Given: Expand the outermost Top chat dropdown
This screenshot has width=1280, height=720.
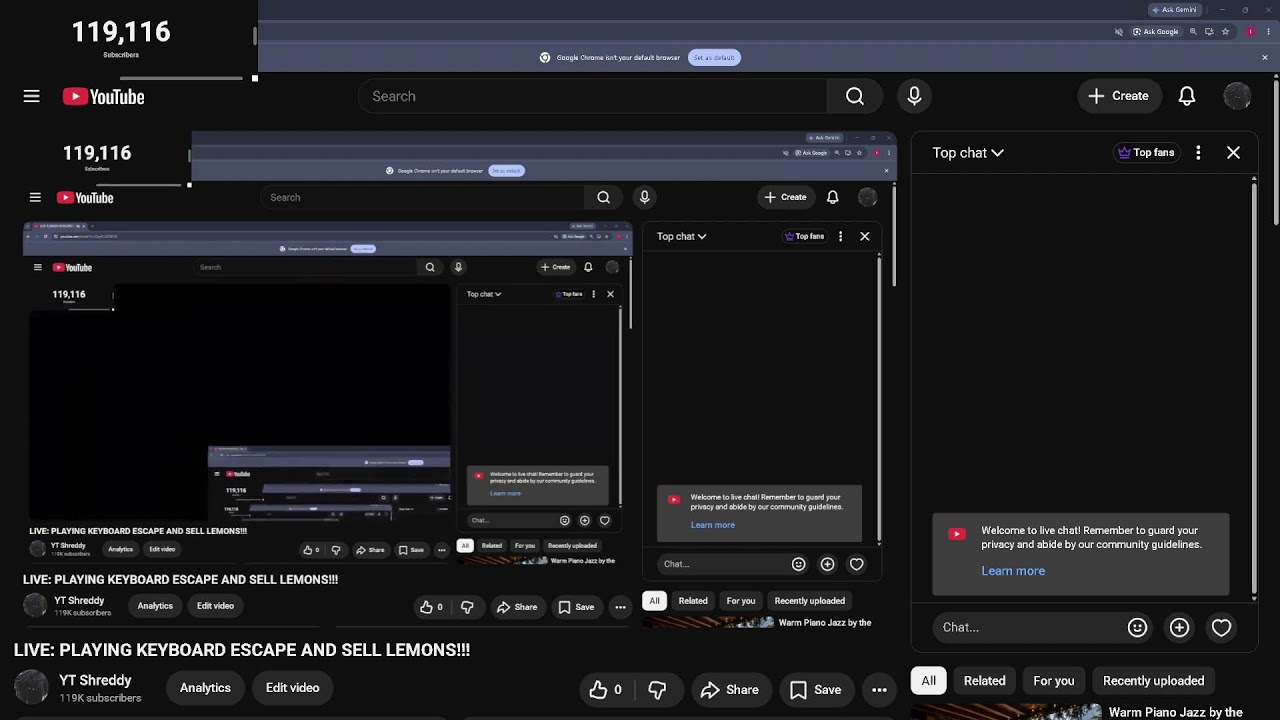Looking at the screenshot, I should (968, 153).
